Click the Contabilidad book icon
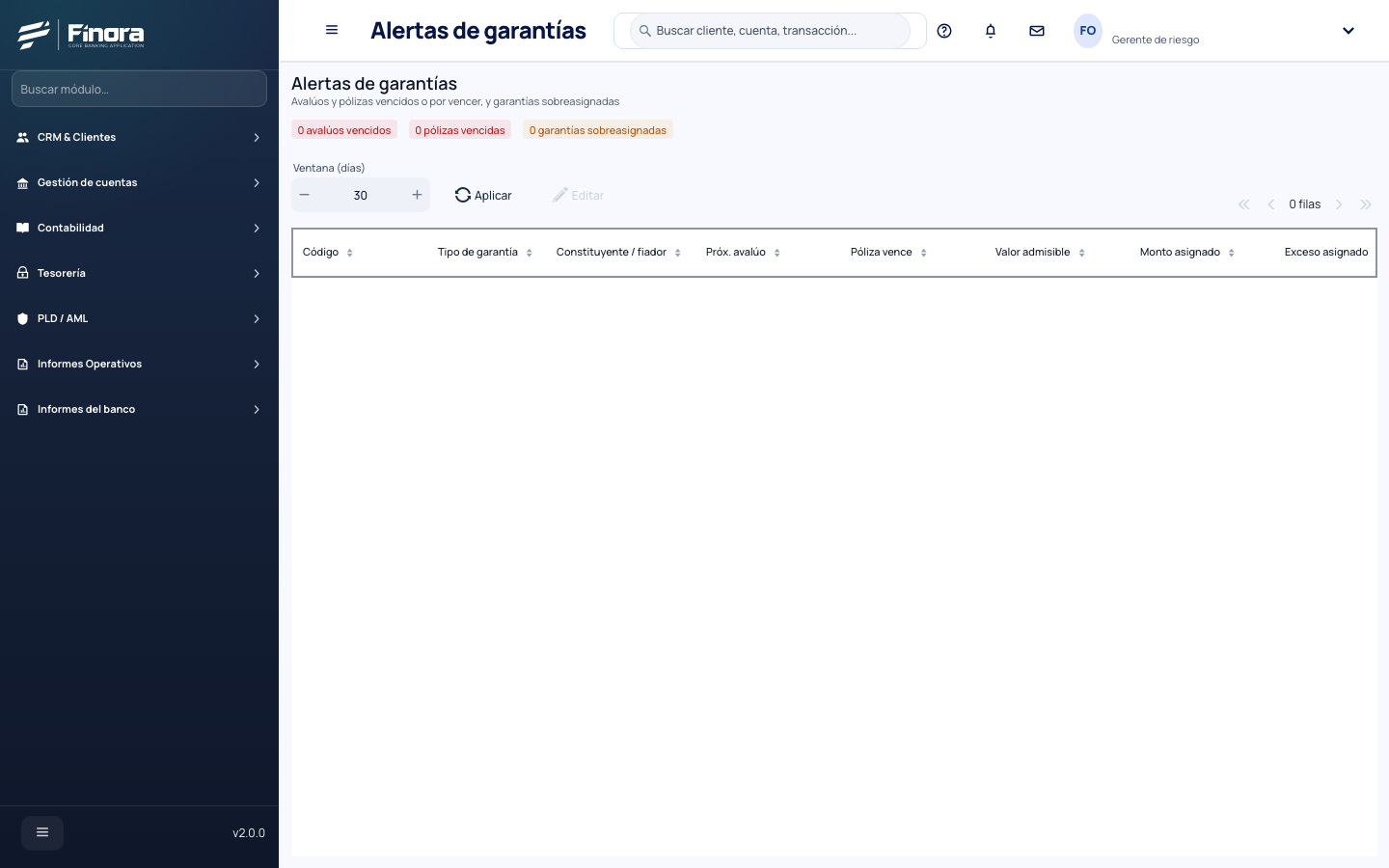Screen dimensions: 1389x868 pos(23,229)
